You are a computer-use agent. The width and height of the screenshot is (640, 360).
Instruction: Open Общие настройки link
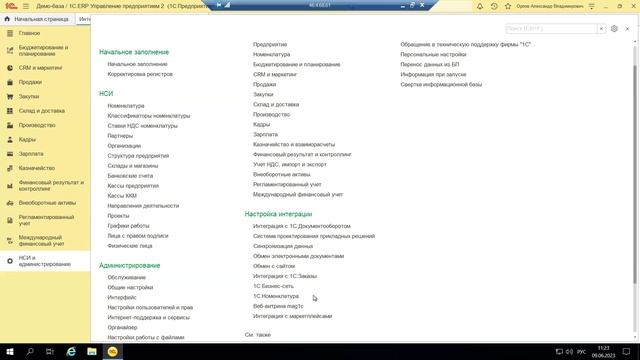pos(130,287)
